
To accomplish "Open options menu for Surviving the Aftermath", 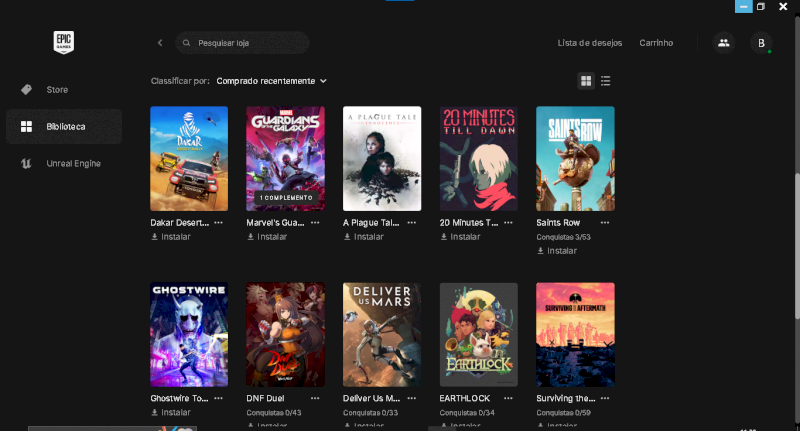I will [605, 398].
